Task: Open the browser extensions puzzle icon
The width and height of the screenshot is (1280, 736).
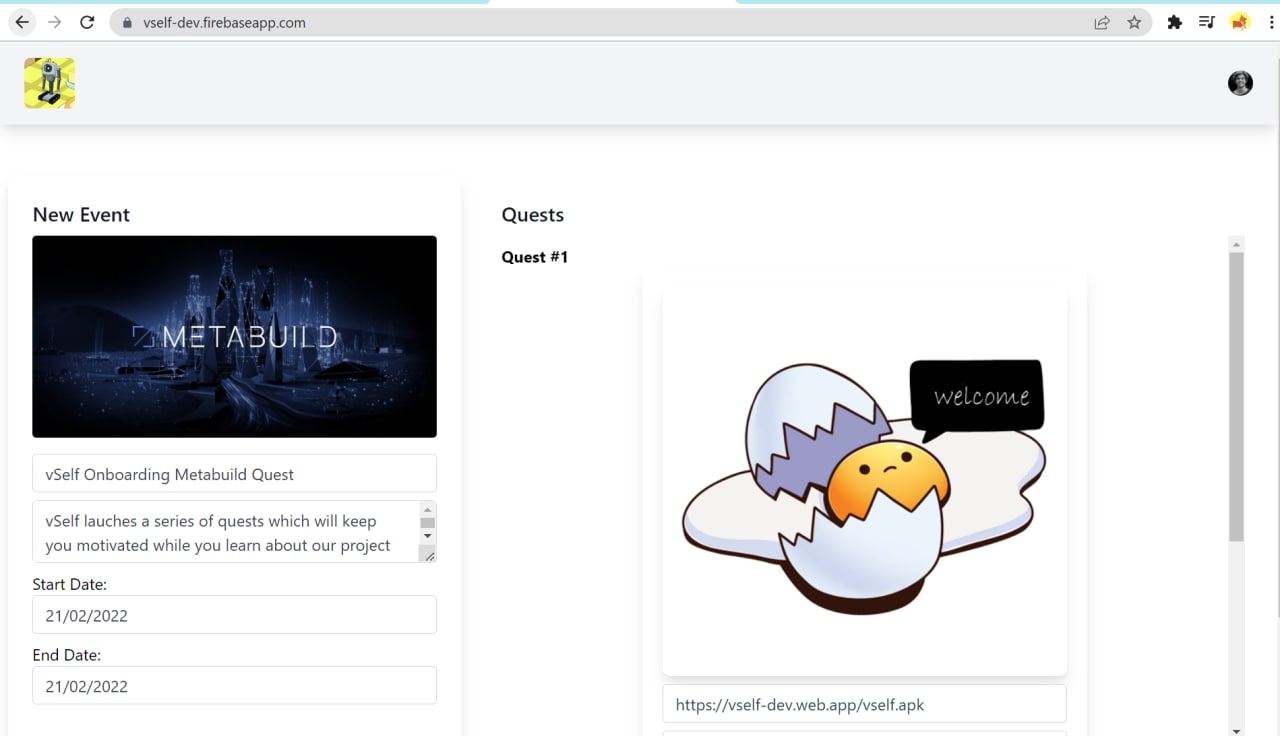Action: [1175, 22]
